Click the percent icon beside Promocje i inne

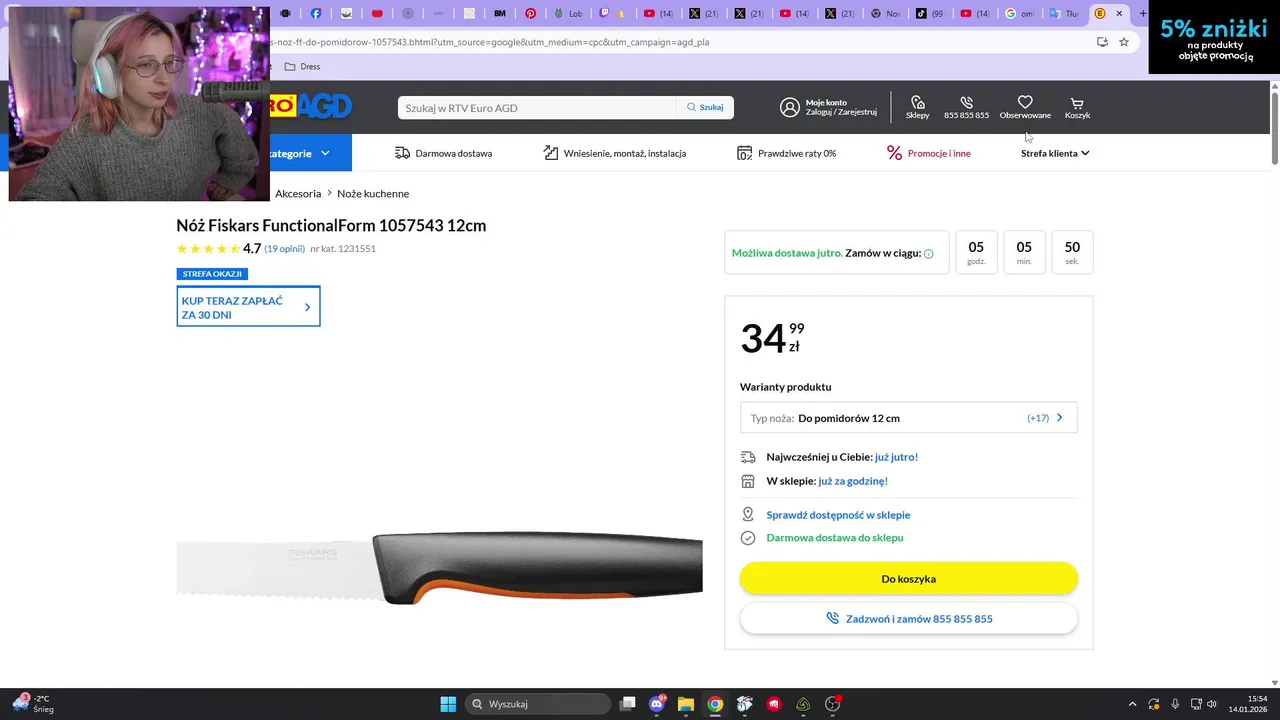pos(894,153)
